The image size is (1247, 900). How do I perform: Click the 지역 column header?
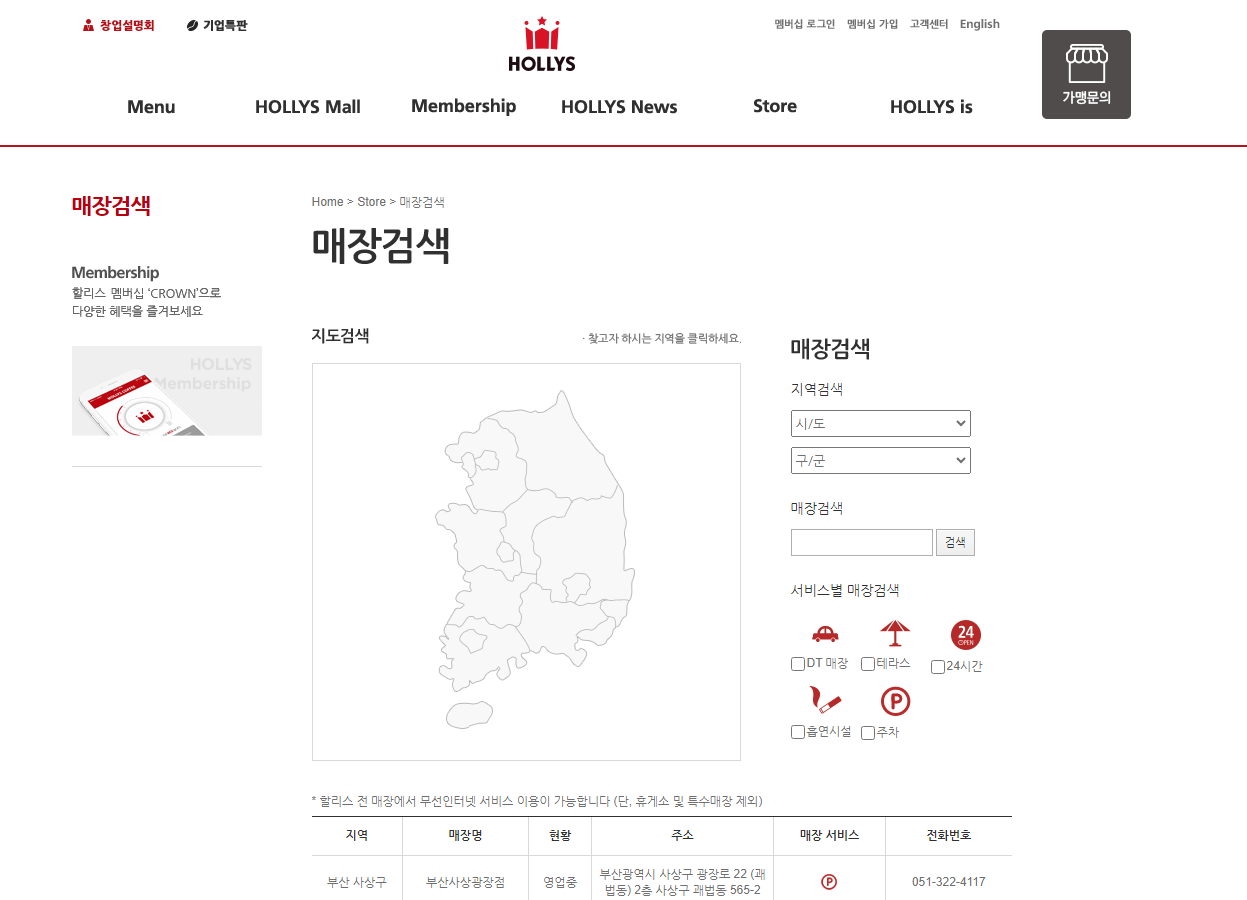pyautogui.click(x=357, y=835)
